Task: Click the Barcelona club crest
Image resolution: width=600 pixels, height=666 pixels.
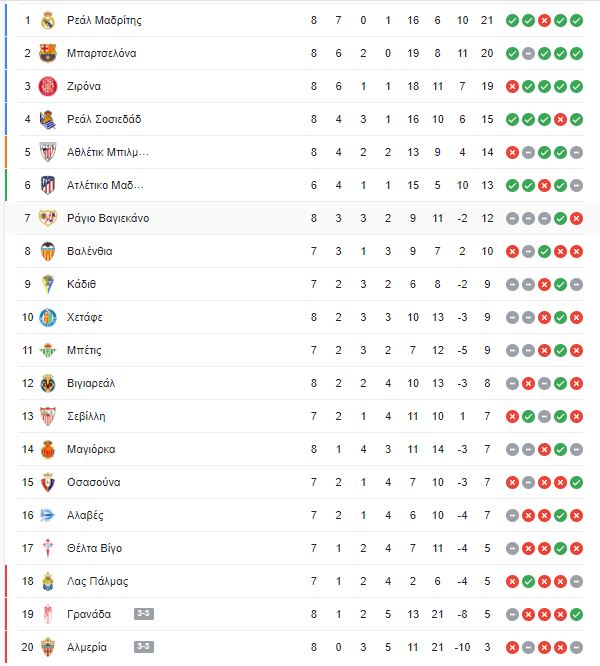Action: [48, 53]
